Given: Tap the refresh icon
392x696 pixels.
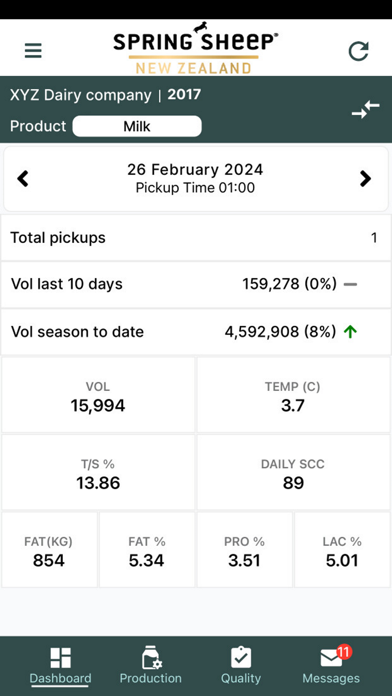Looking at the screenshot, I should click(358, 51).
